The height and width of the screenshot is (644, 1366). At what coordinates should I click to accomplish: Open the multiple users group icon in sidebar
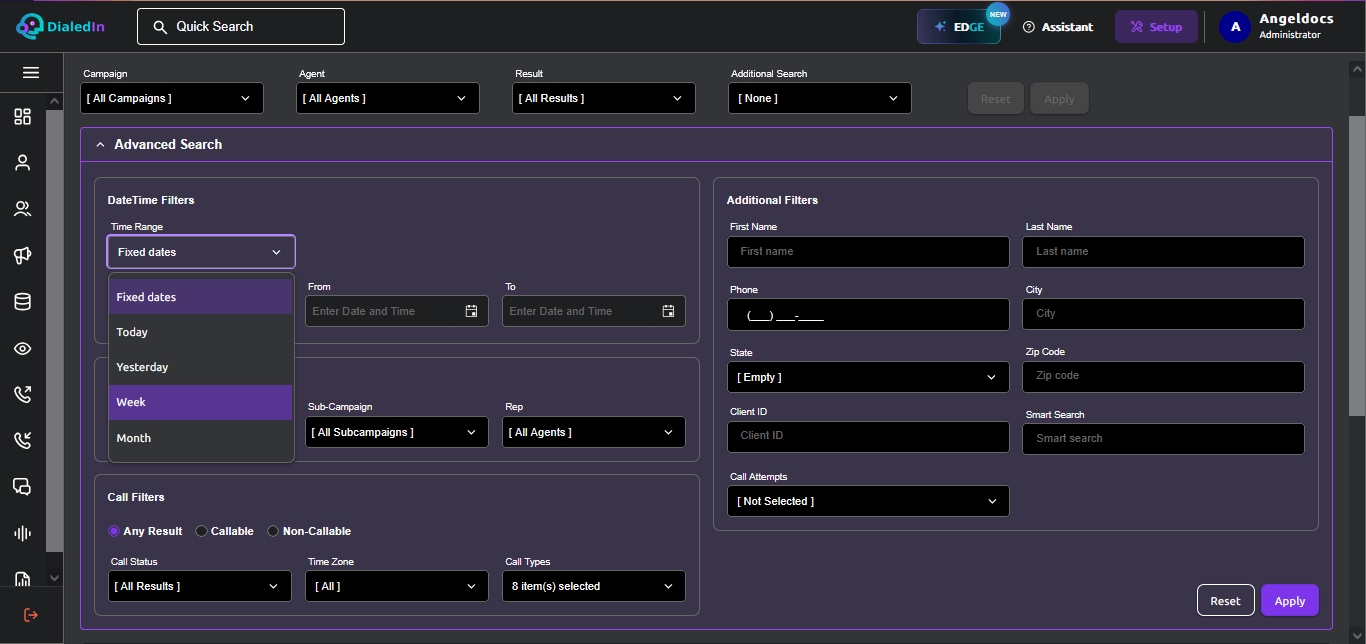[x=22, y=209]
